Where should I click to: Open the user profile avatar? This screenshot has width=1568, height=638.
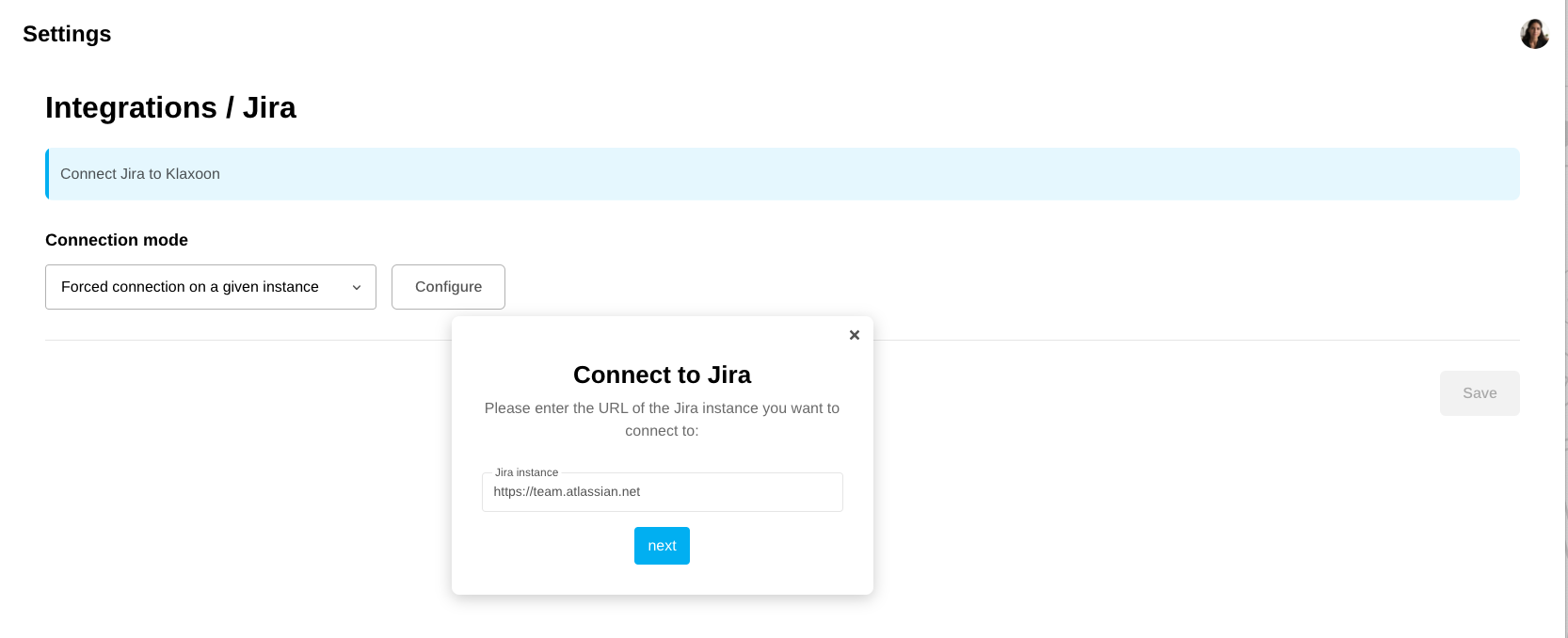point(1534,34)
